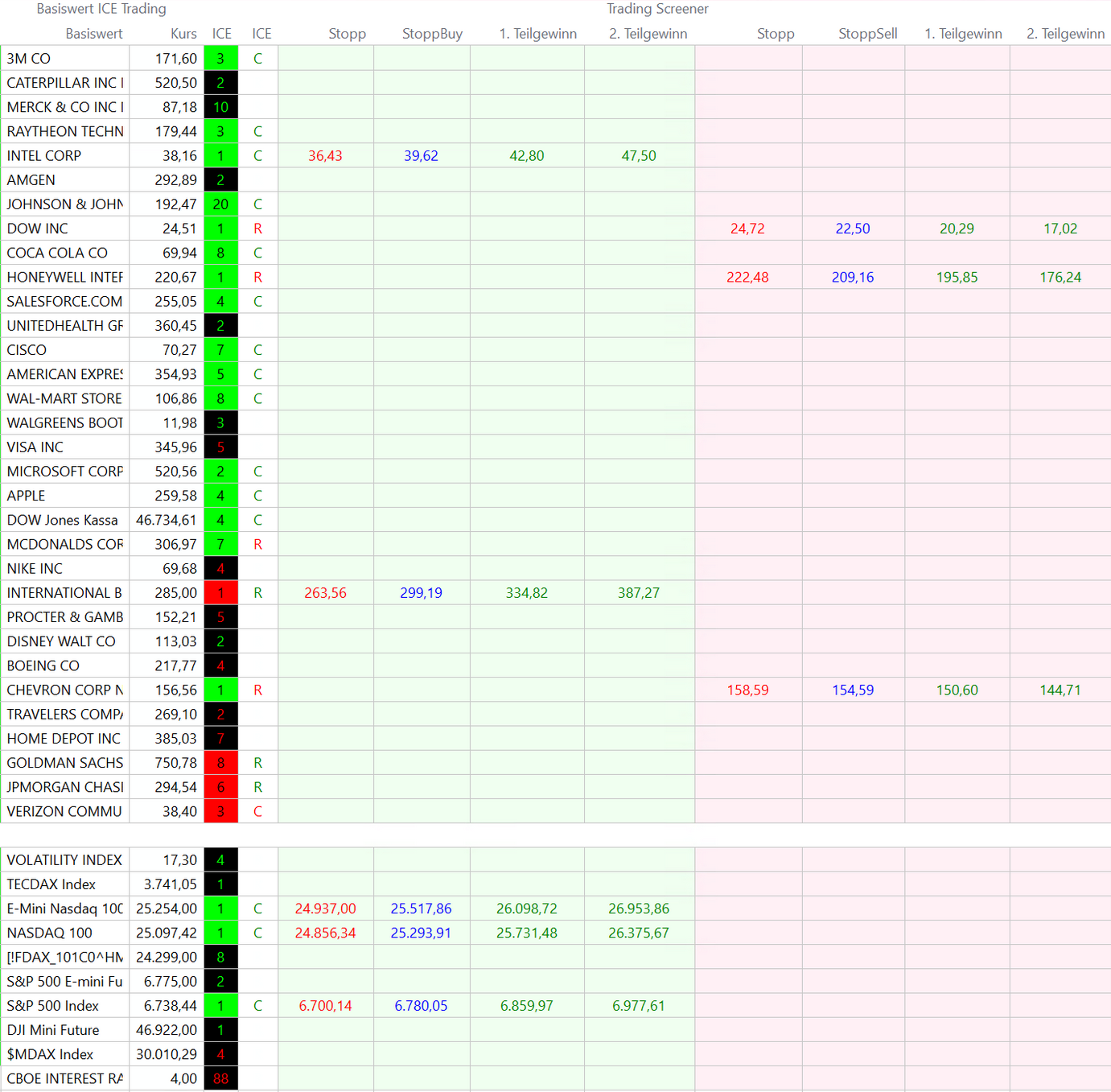1111x1092 pixels.
Task: Click the StoppBuy column header
Action: (x=432, y=34)
